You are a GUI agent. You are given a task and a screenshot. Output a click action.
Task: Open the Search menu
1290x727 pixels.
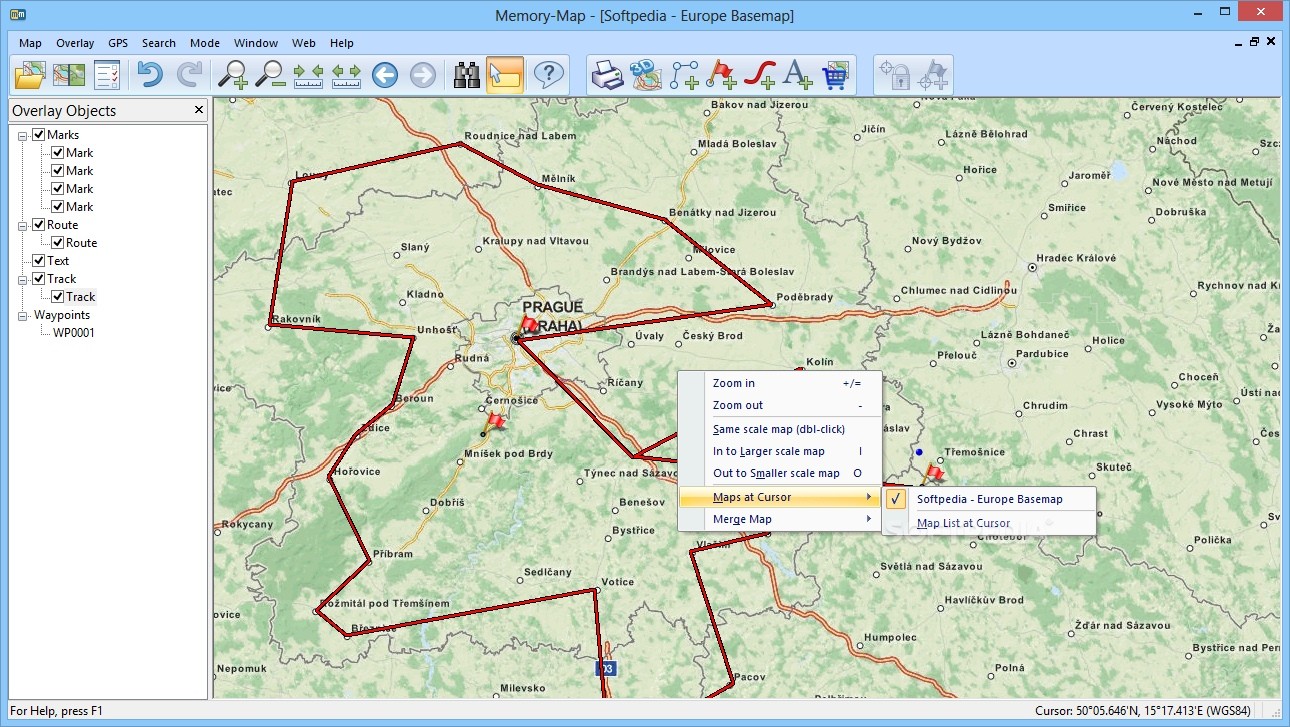point(158,43)
